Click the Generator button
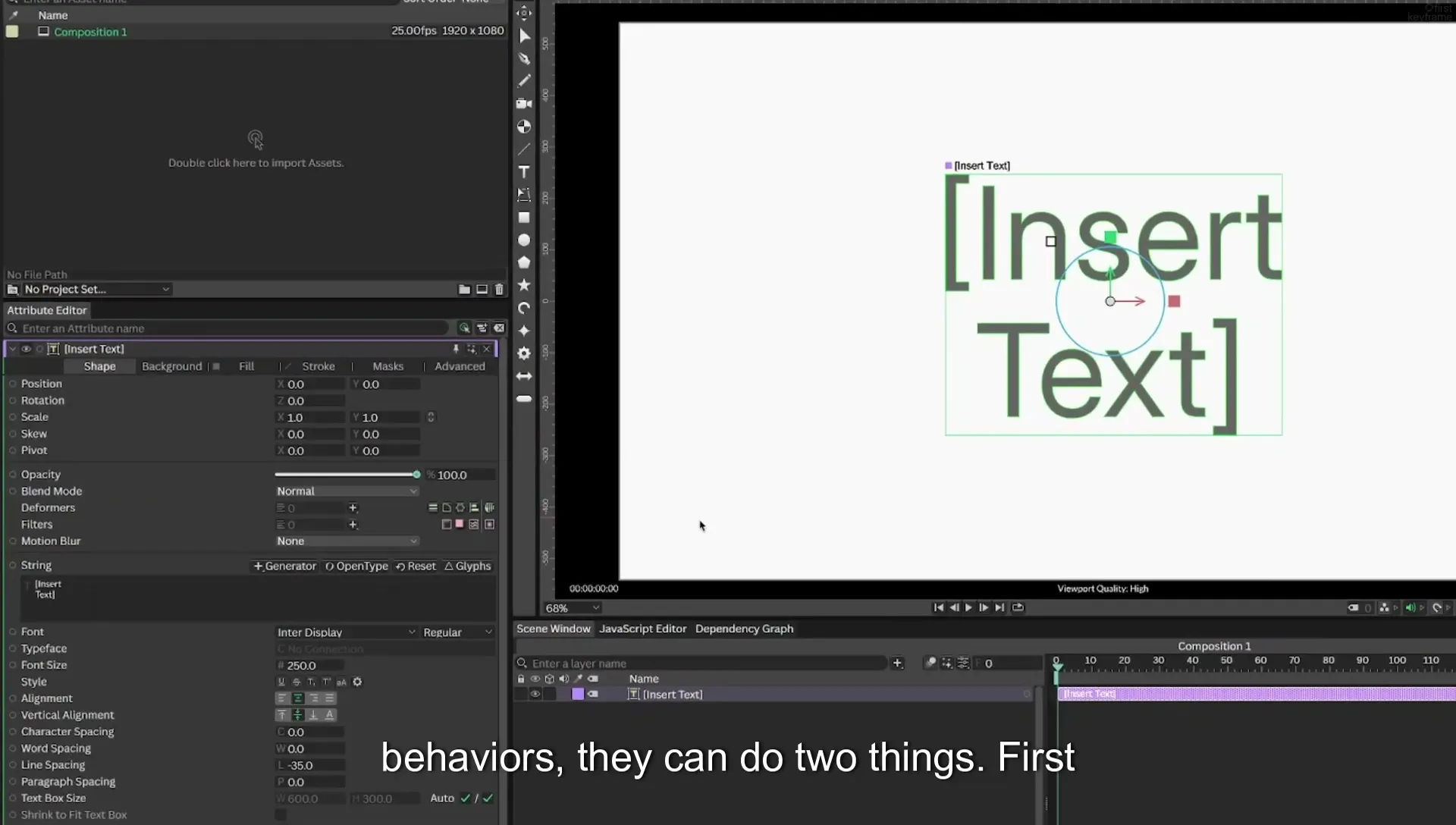 [284, 566]
